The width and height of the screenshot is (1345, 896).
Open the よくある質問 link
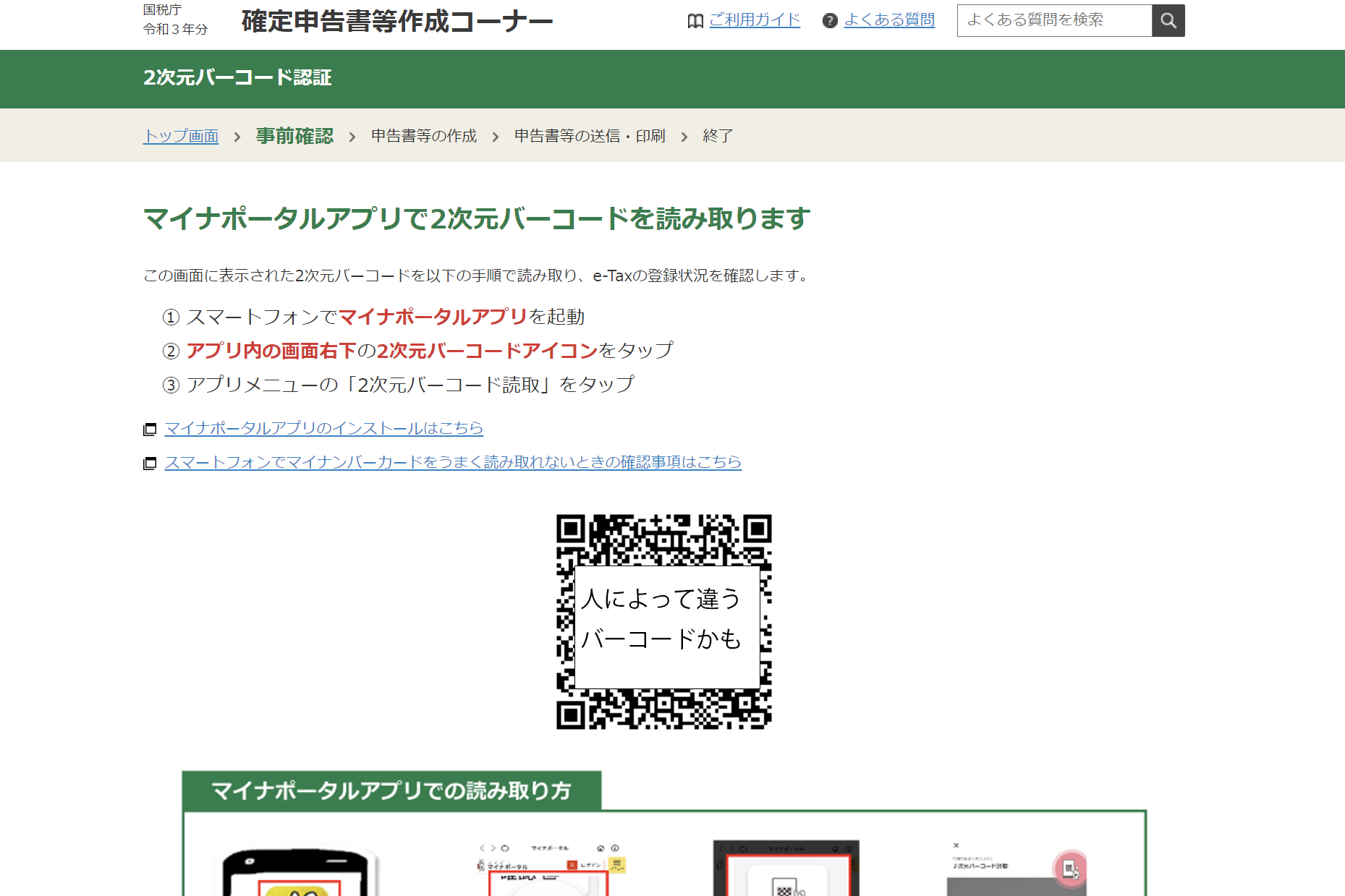[889, 20]
